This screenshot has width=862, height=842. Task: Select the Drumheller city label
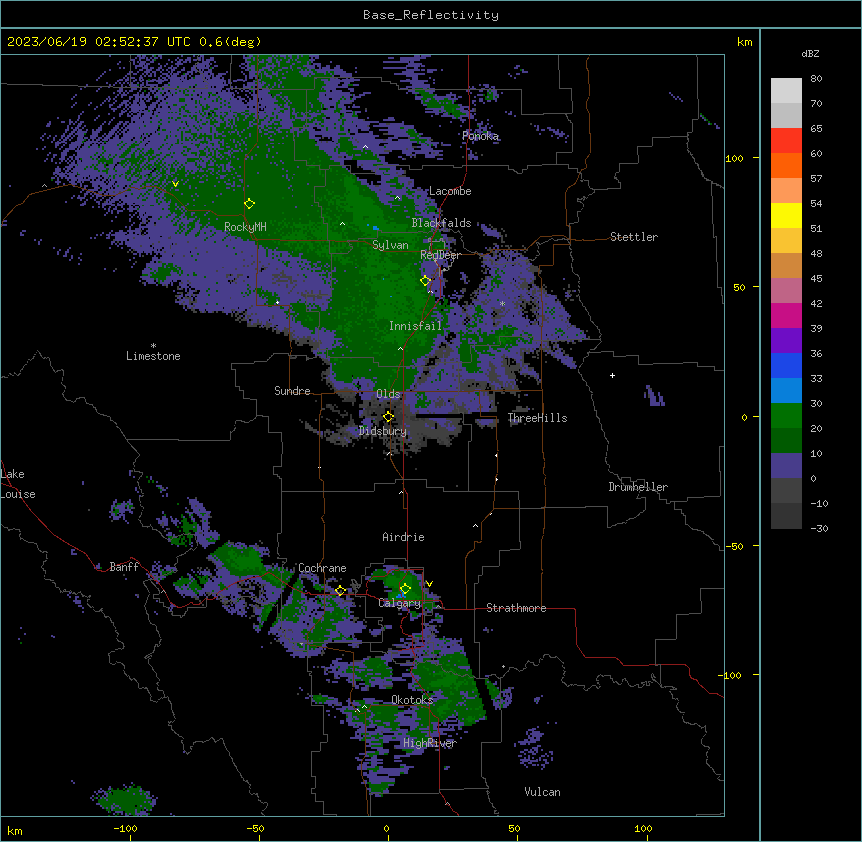pyautogui.click(x=638, y=487)
